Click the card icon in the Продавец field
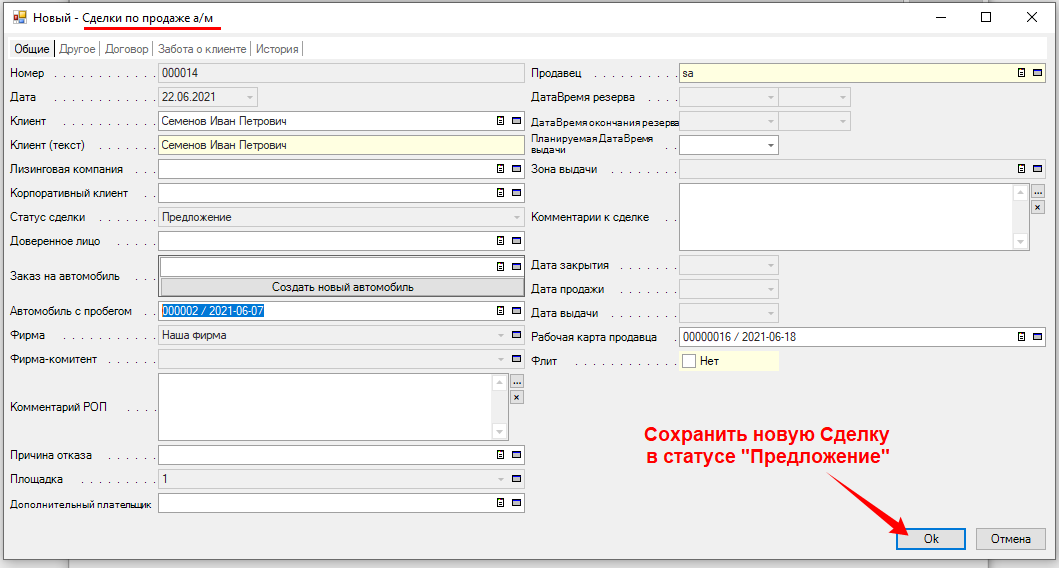This screenshot has height=568, width=1059. point(1037,73)
